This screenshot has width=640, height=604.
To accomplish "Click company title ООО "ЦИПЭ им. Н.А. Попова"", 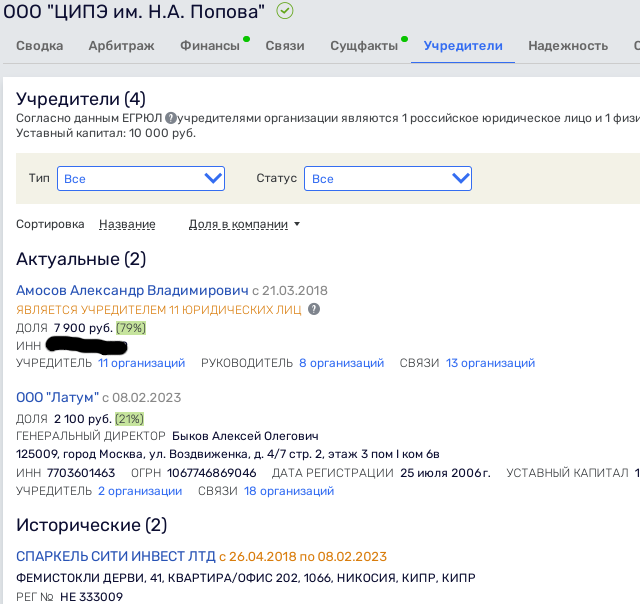I will tap(134, 11).
